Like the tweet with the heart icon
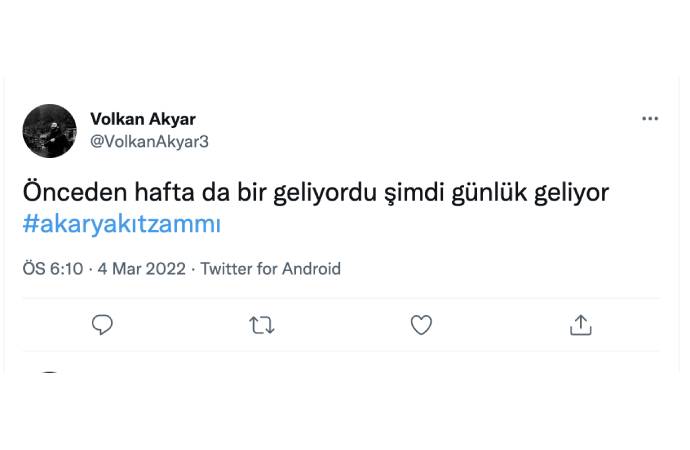The width and height of the screenshot is (690, 450). pyautogui.click(x=421, y=325)
